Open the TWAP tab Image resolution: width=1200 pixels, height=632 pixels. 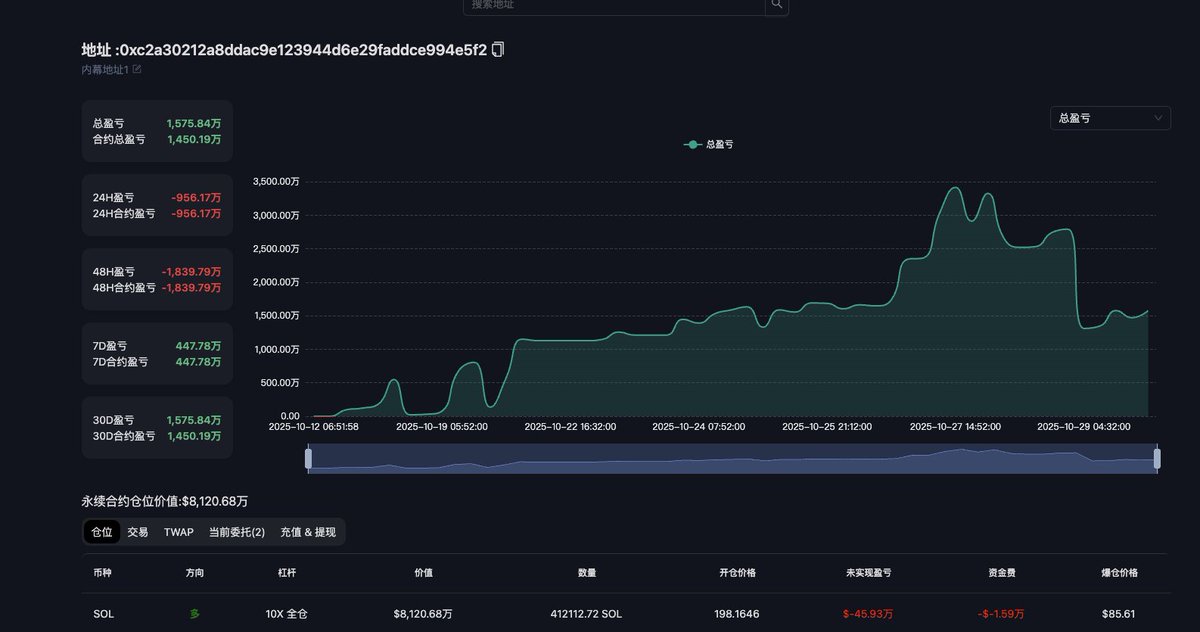(x=179, y=532)
